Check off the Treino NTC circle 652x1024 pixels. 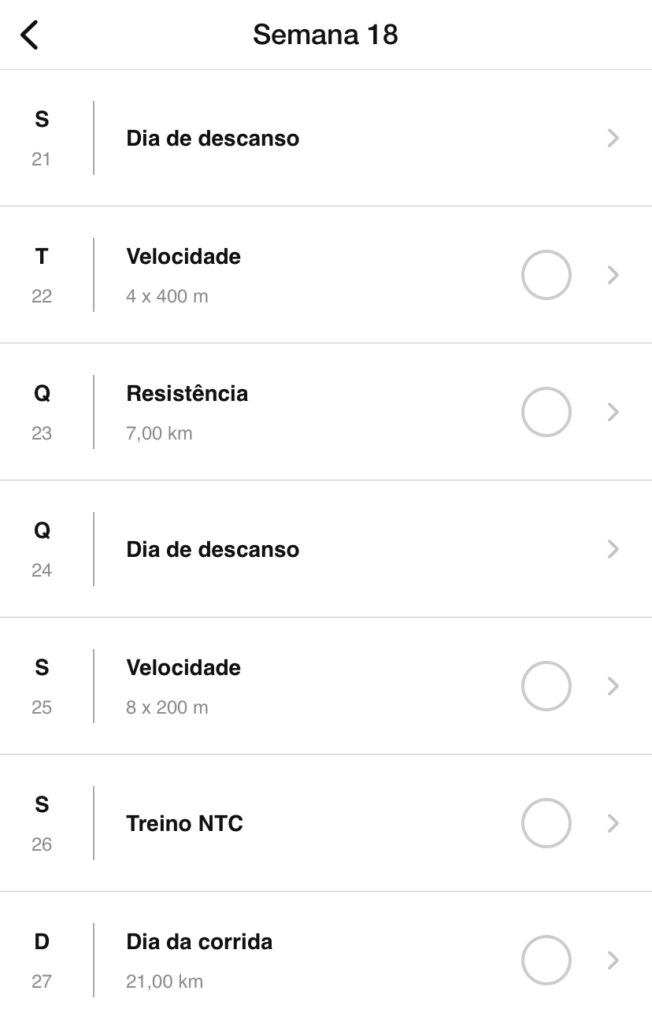pos(547,823)
